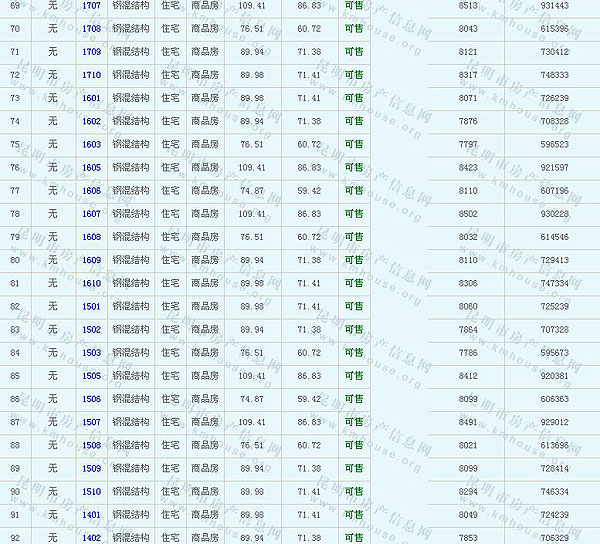Open the room 1602 details link

(92, 121)
